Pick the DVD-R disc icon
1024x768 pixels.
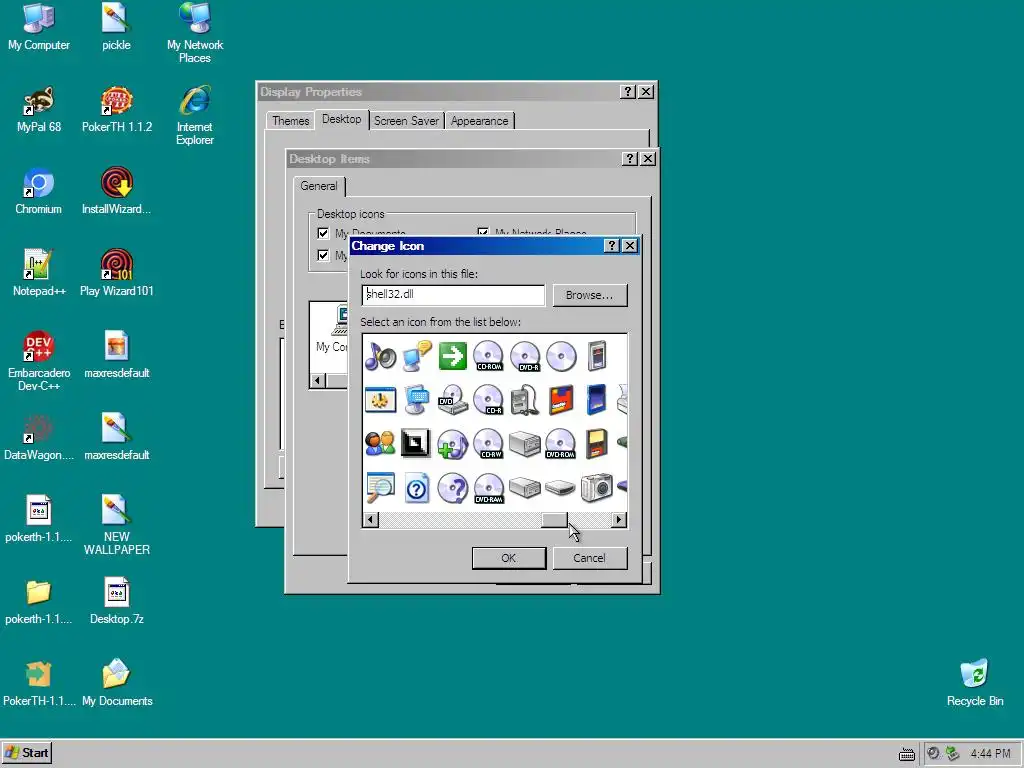tap(525, 357)
